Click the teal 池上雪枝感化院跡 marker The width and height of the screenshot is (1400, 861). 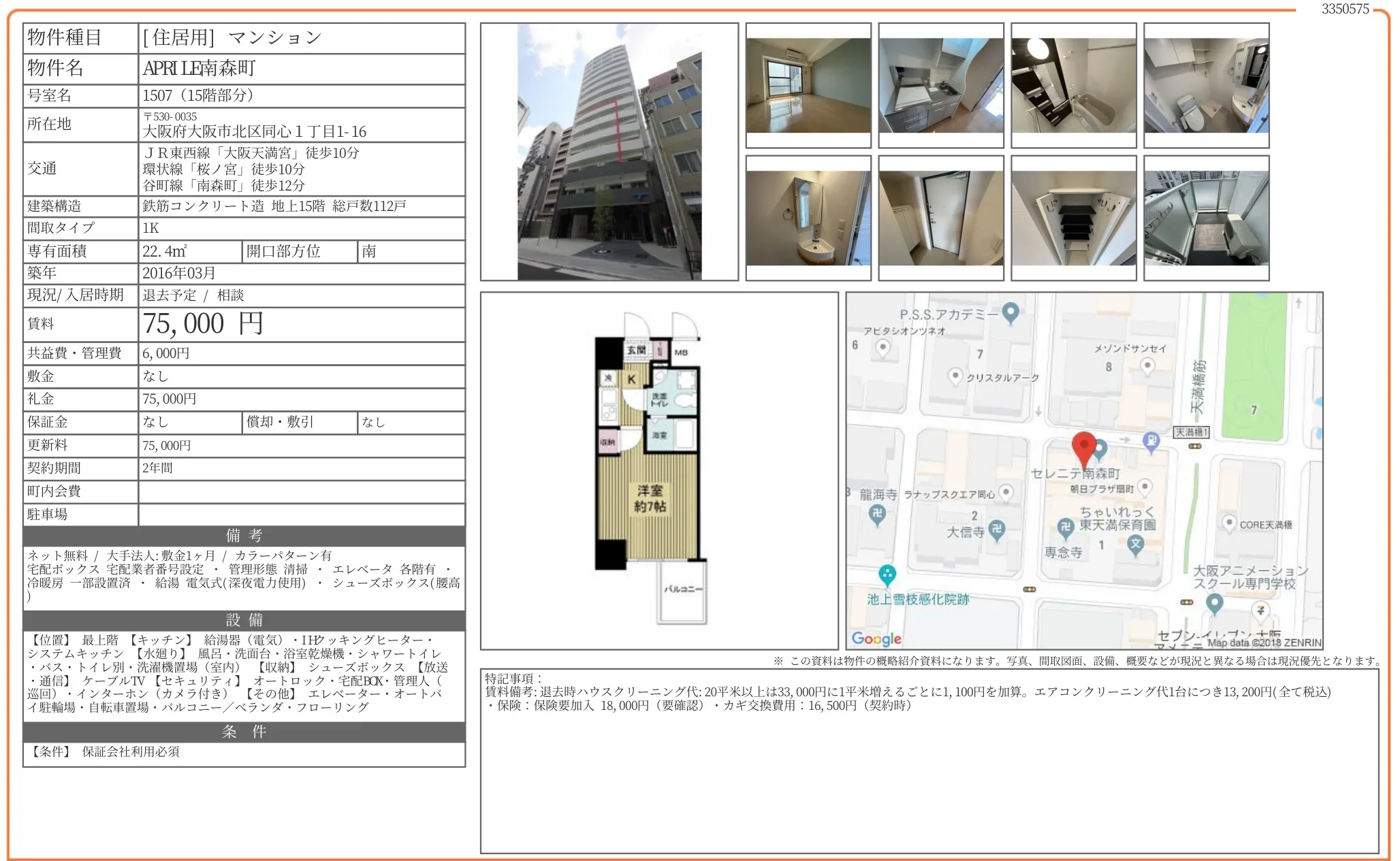887,574
